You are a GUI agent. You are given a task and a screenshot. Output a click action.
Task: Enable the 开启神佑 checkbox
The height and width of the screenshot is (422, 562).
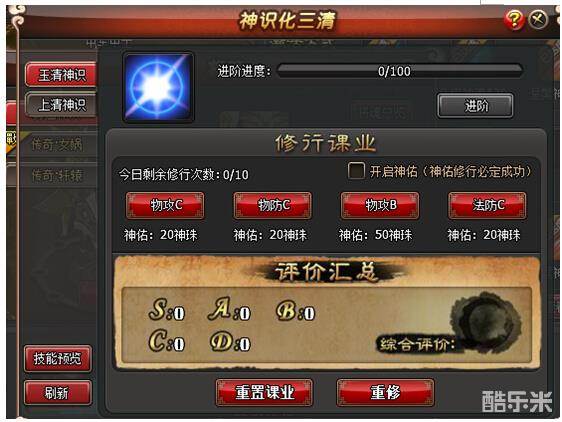pos(356,171)
